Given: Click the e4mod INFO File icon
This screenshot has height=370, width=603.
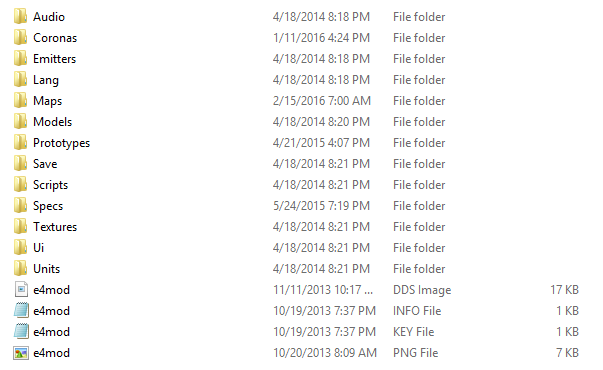Looking at the screenshot, I should click(x=21, y=310).
